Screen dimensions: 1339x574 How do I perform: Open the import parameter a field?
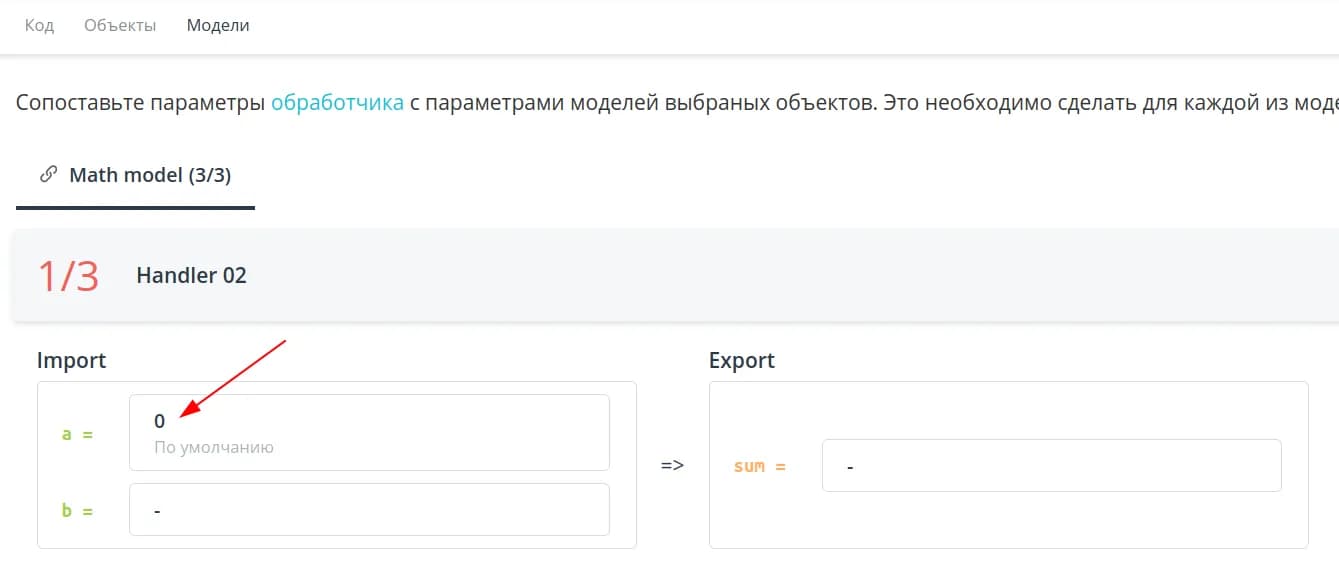tap(369, 432)
